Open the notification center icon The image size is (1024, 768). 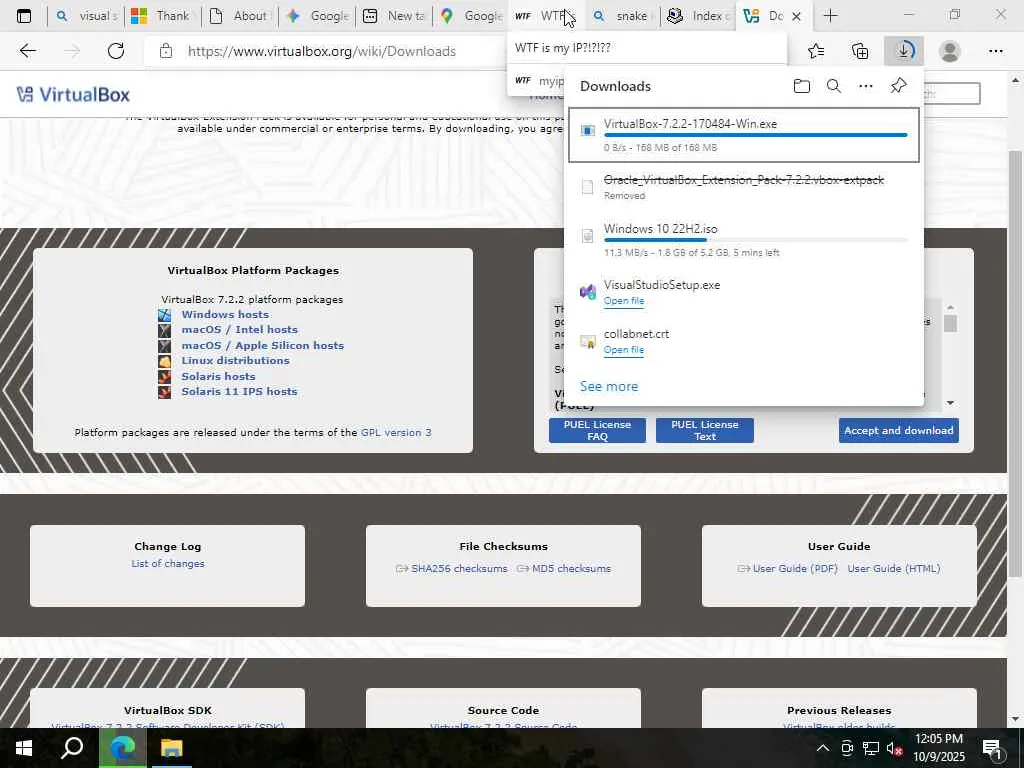[992, 748]
